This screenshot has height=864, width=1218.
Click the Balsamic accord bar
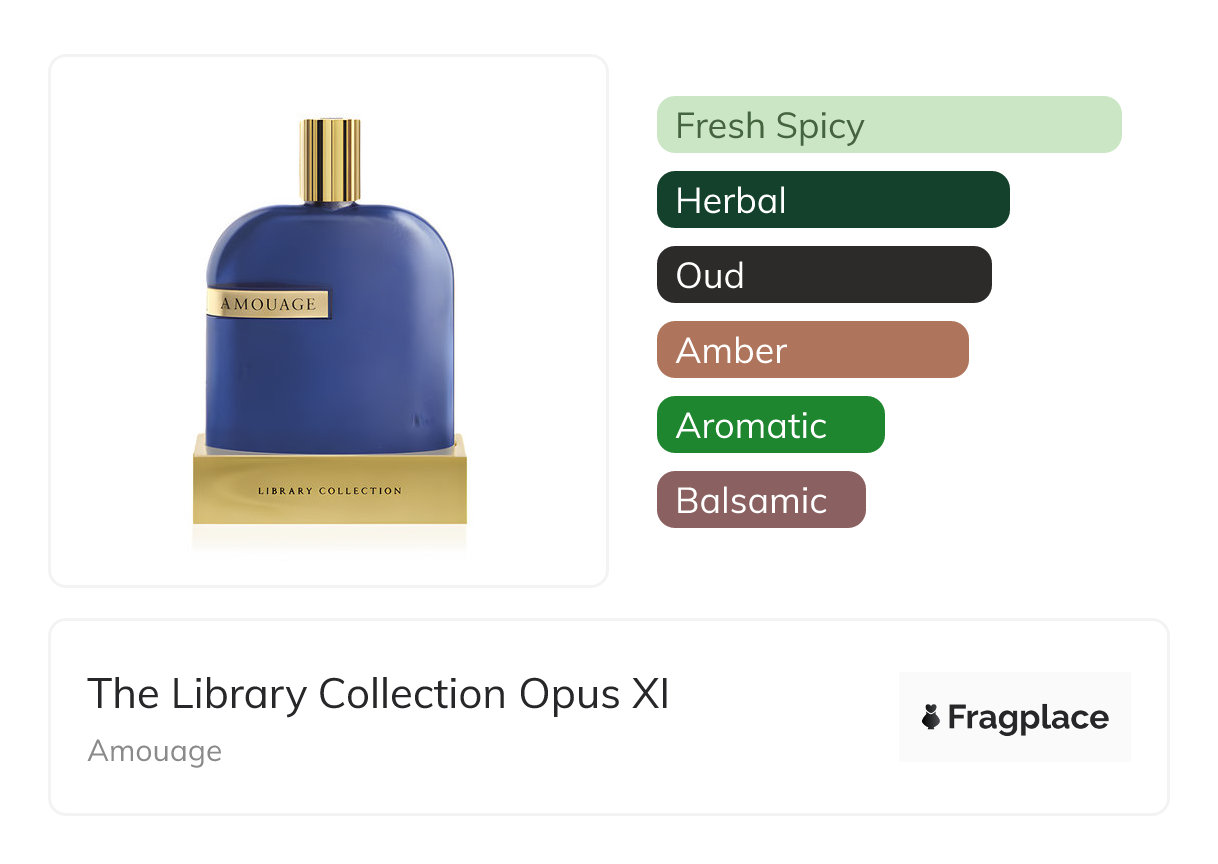click(761, 500)
